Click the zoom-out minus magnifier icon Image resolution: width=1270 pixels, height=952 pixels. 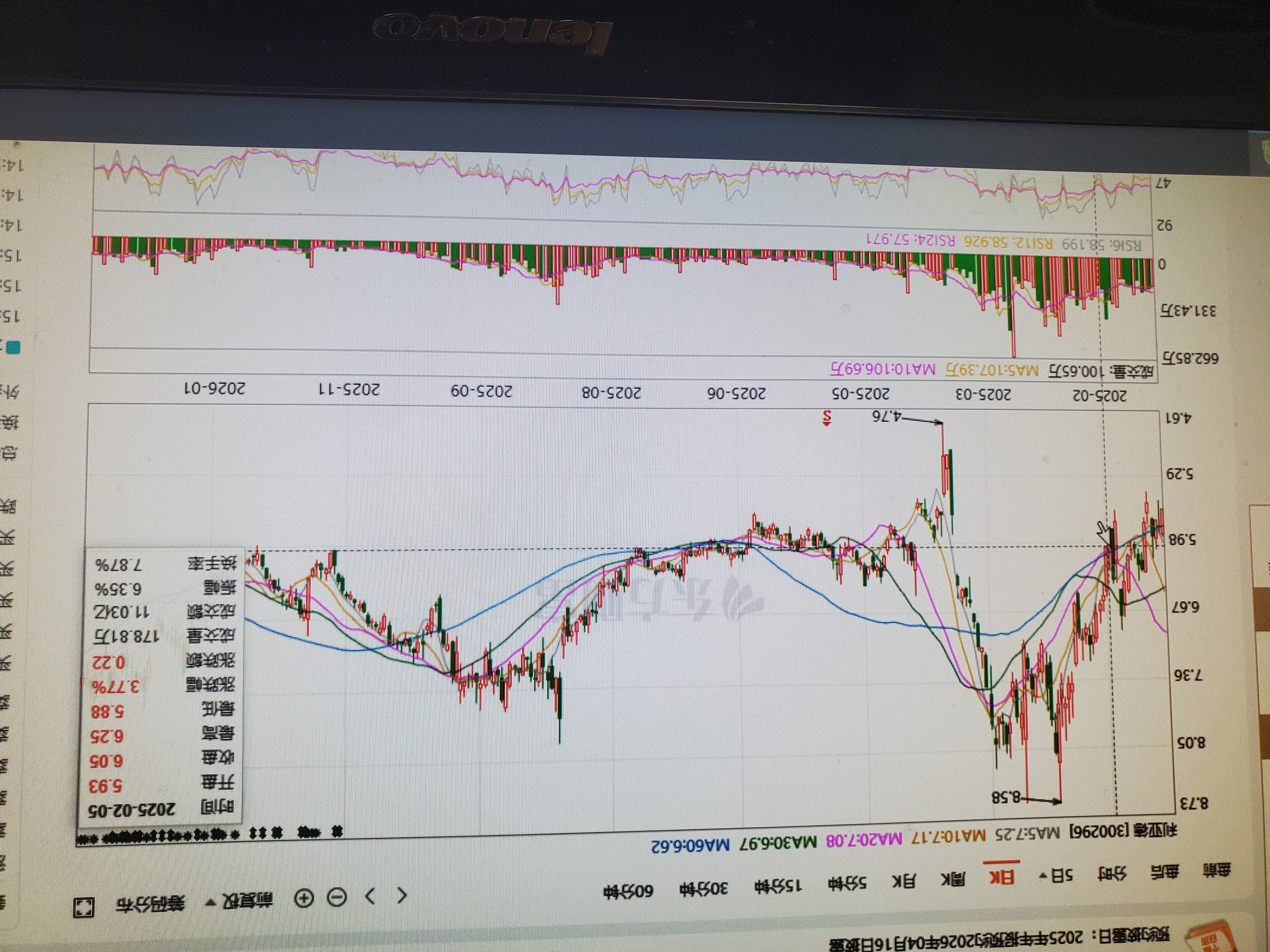point(337,897)
